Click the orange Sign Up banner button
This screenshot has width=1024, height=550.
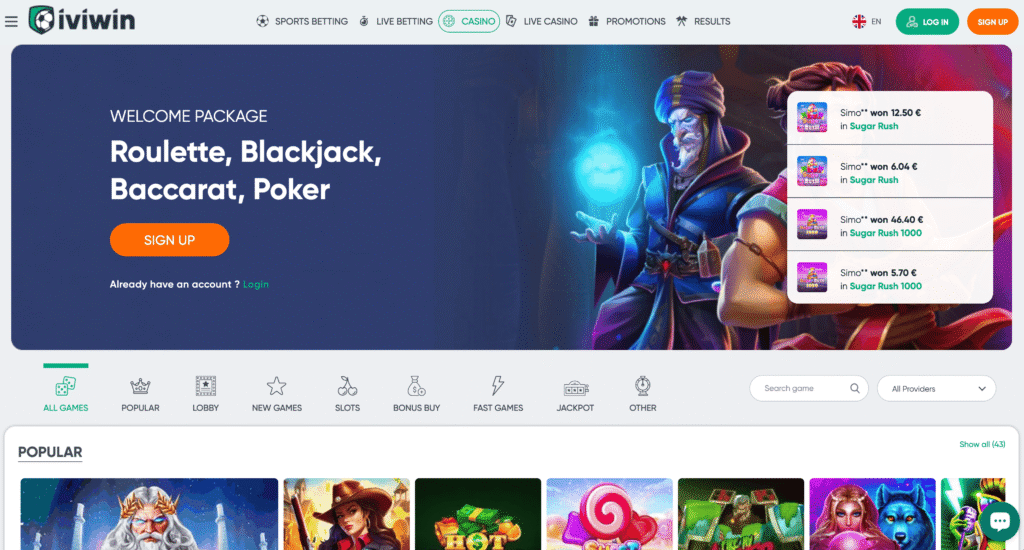tap(169, 240)
